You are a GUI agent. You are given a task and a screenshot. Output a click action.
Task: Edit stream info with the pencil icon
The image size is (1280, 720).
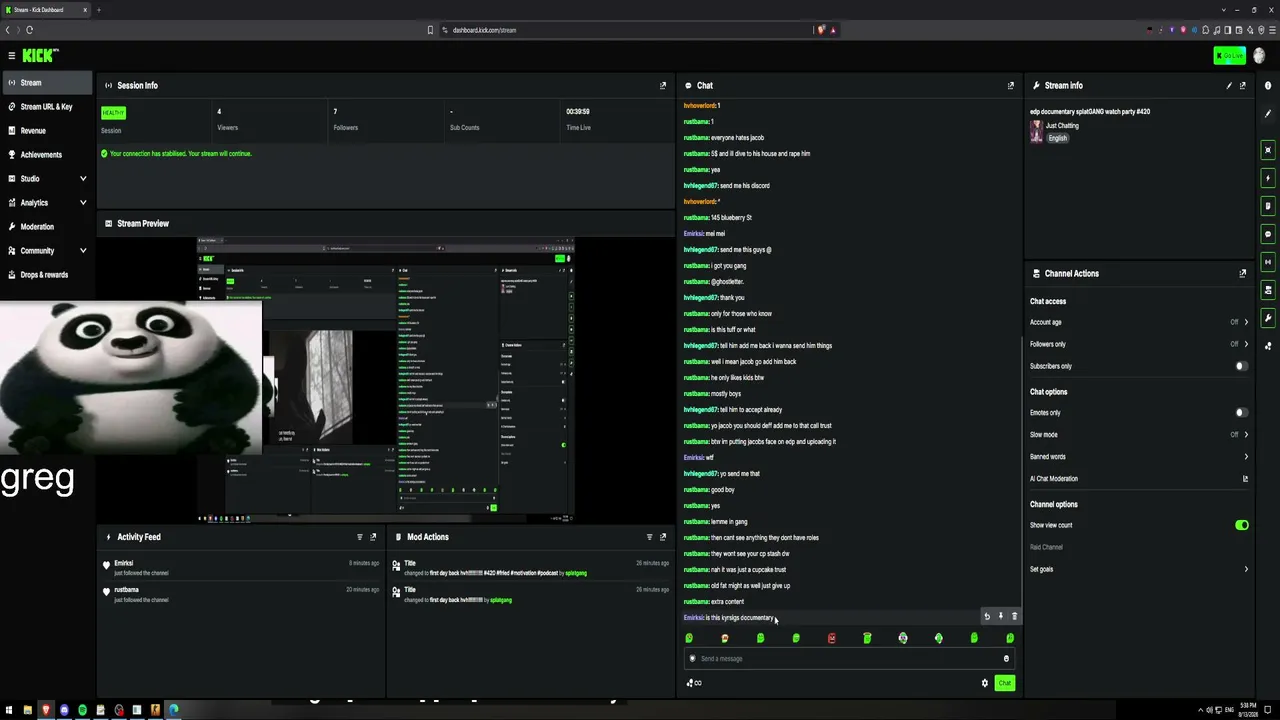click(x=1229, y=86)
